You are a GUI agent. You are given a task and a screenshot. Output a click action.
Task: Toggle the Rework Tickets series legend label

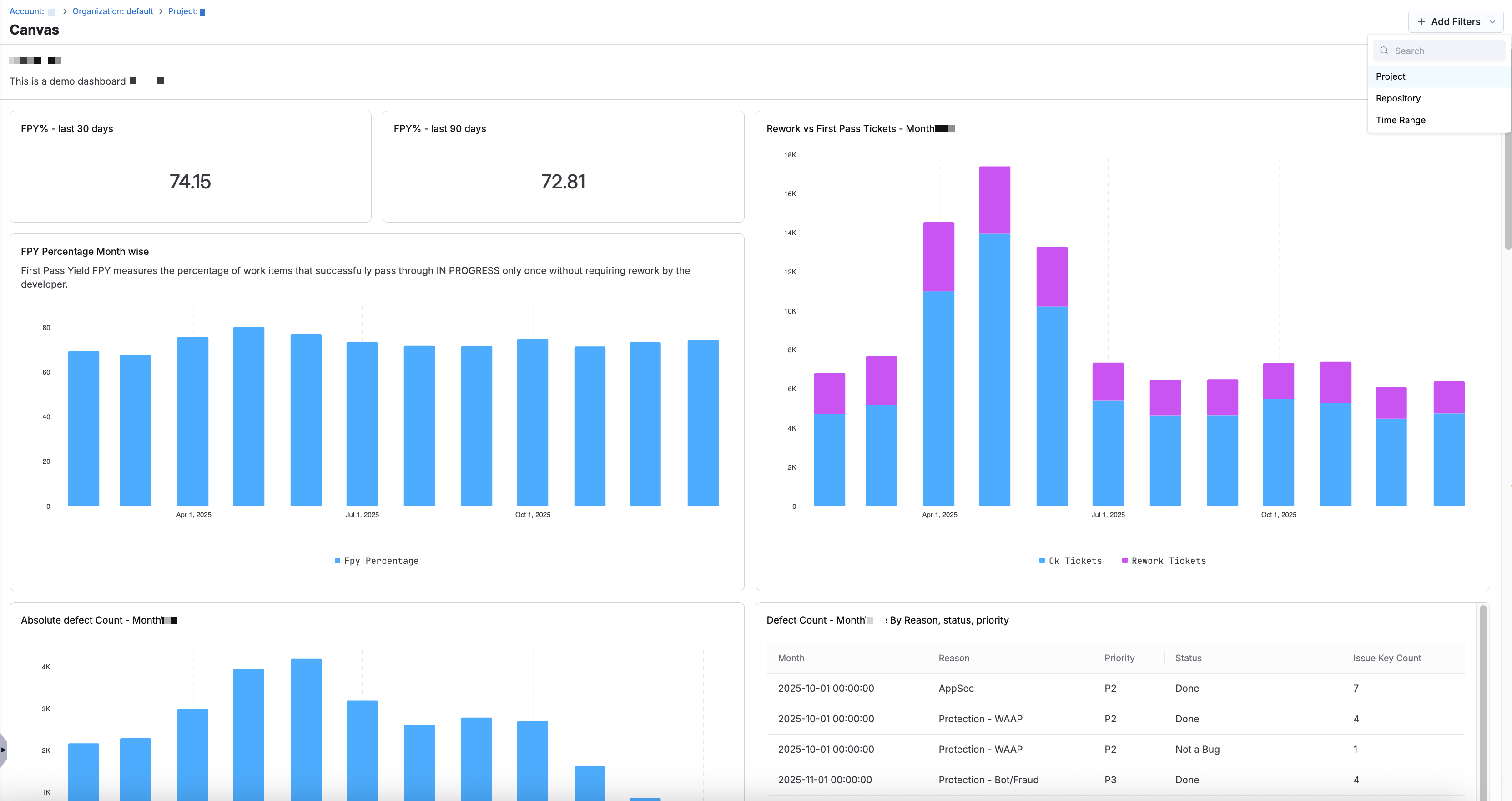pos(1168,561)
